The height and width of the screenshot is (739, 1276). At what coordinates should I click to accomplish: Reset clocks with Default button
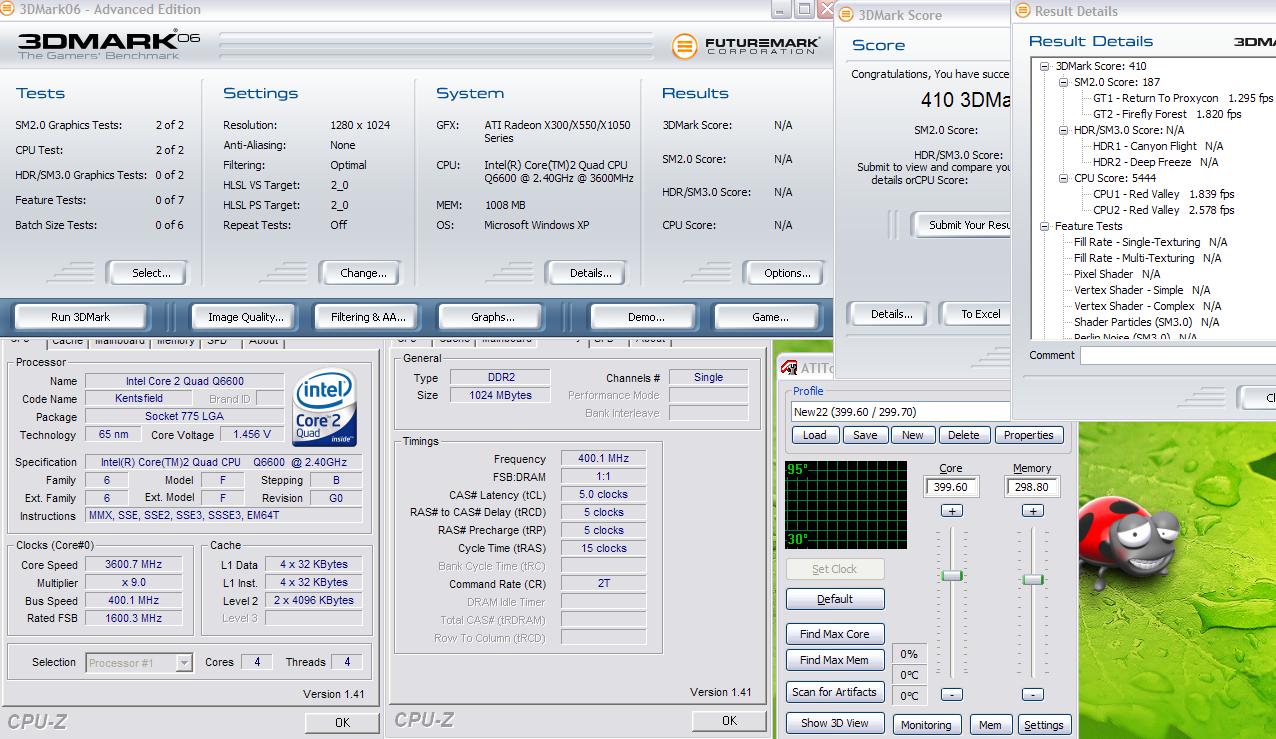(x=835, y=599)
